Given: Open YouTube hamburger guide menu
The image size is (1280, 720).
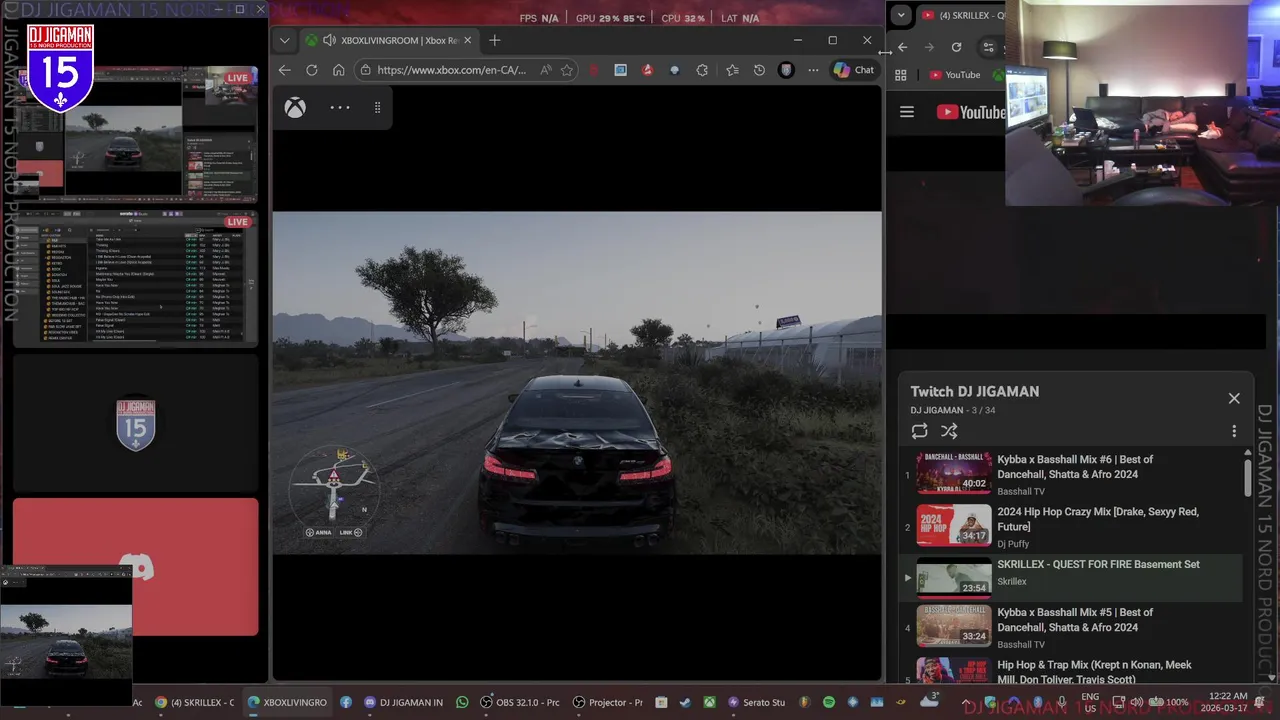Looking at the screenshot, I should pos(907,112).
